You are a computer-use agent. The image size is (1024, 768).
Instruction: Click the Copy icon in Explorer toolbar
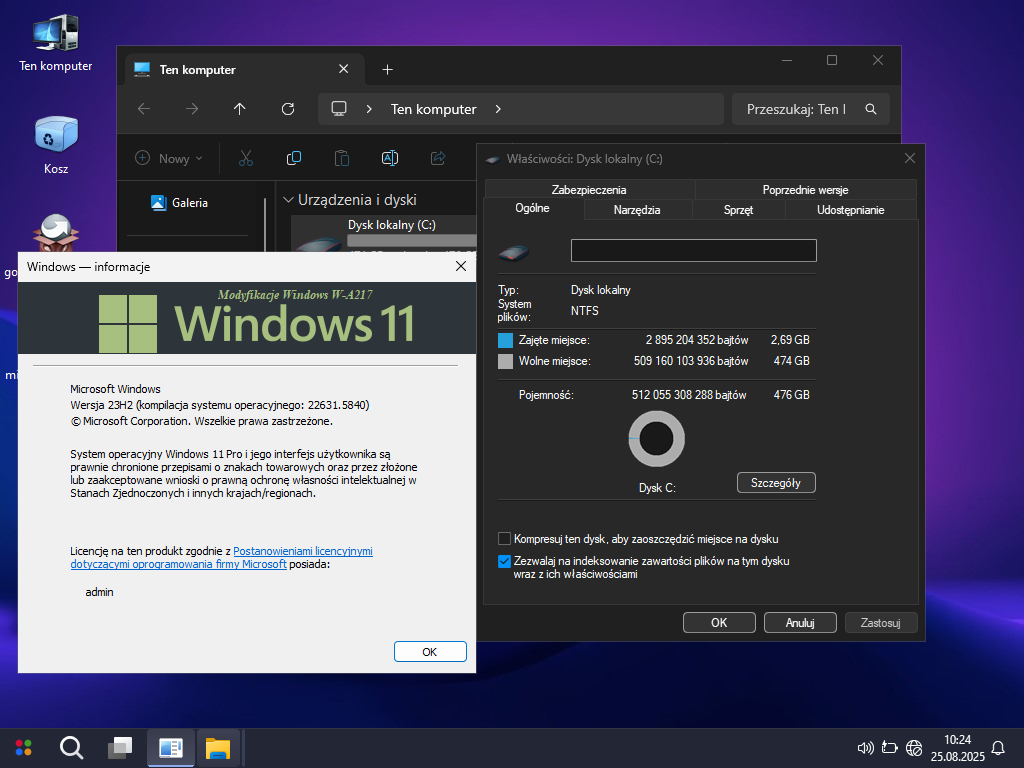pyautogui.click(x=294, y=158)
